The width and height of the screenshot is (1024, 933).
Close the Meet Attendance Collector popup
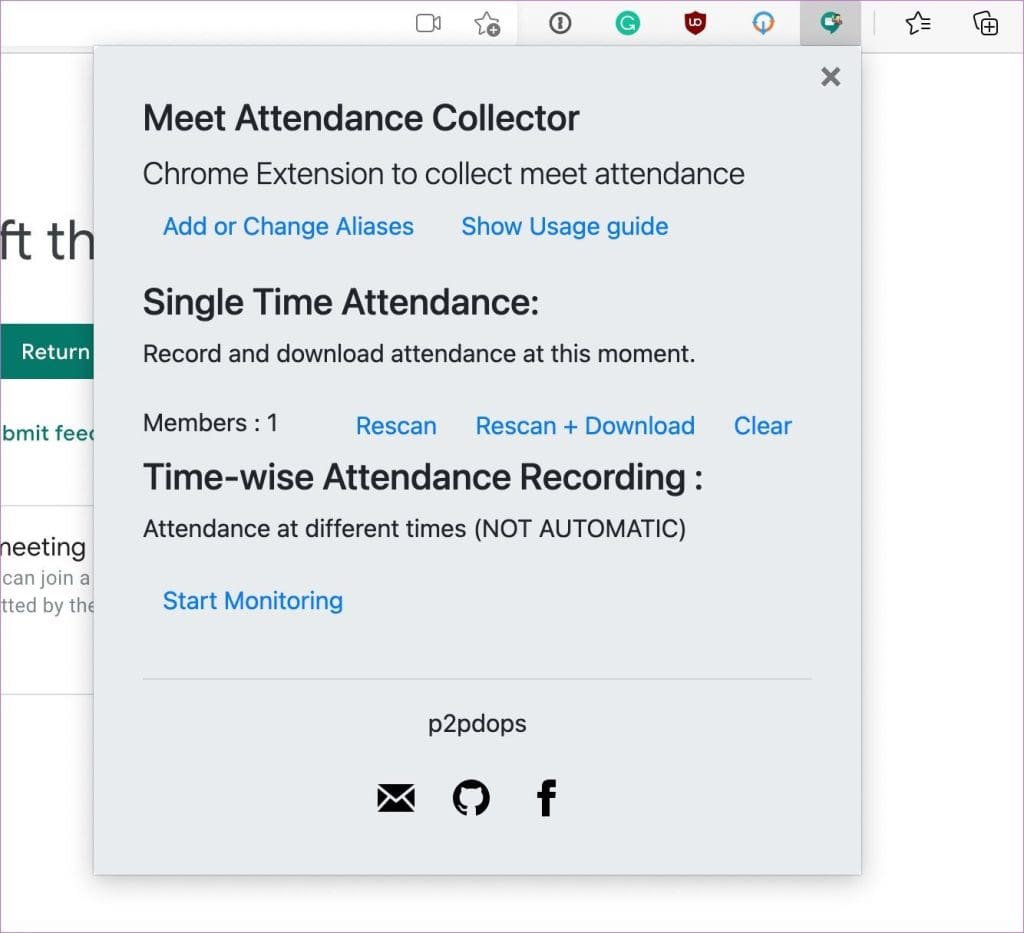830,77
